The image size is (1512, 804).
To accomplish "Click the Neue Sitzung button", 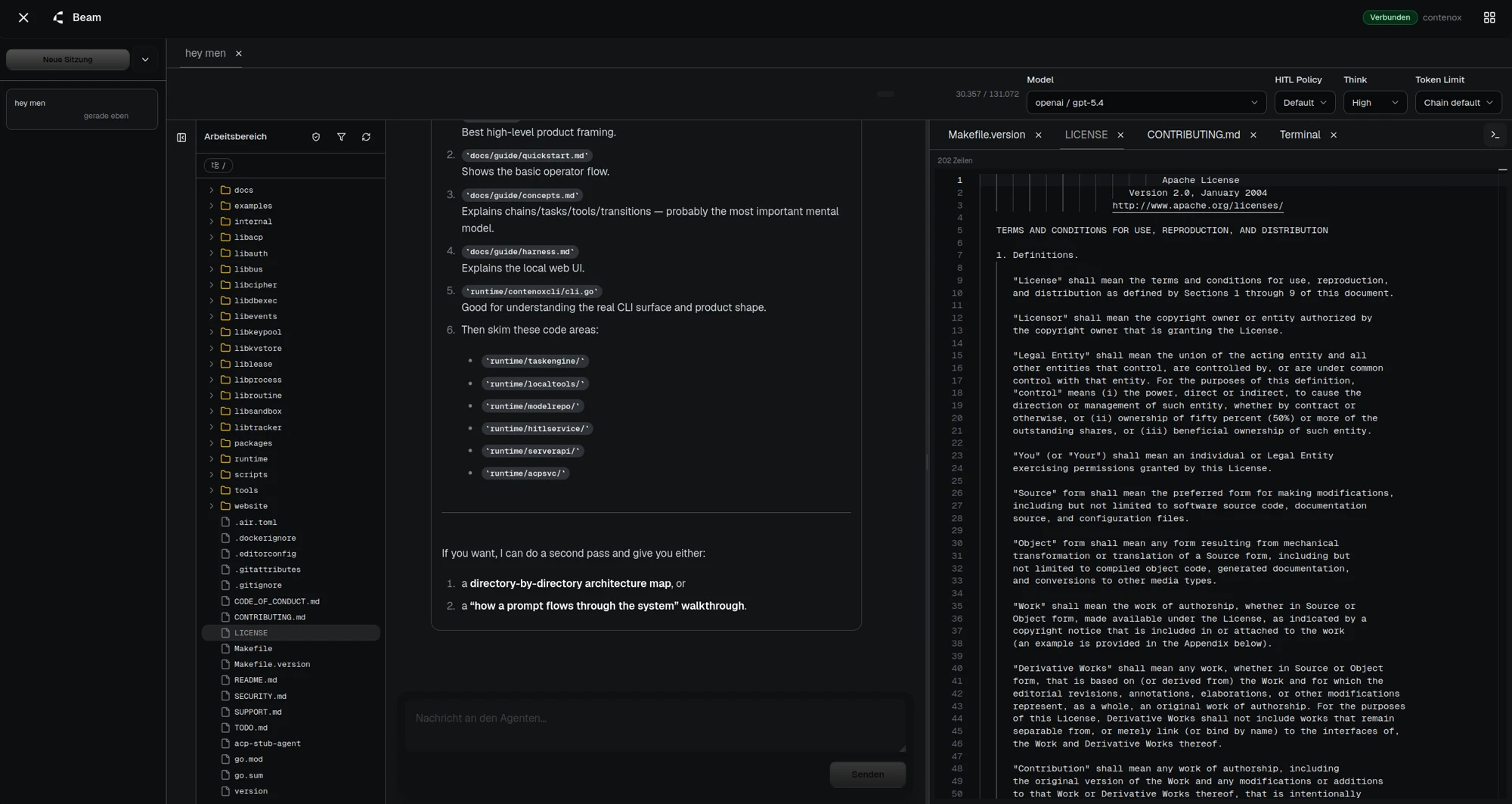I will [x=68, y=60].
